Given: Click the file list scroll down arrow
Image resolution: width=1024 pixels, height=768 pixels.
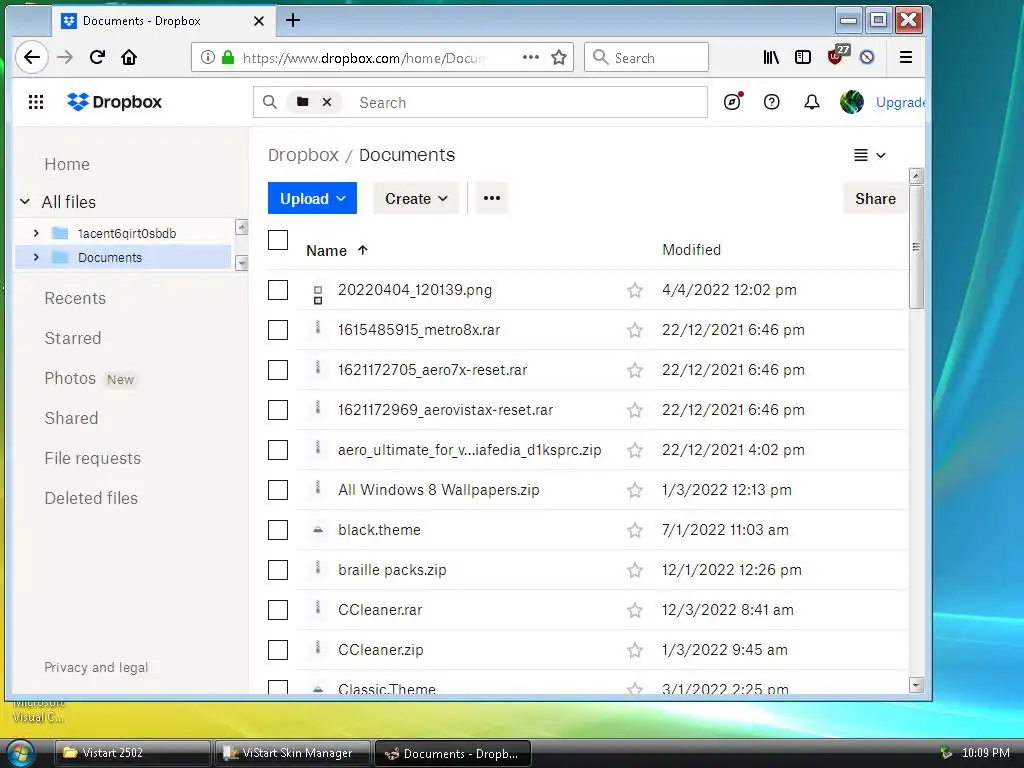Looking at the screenshot, I should click(916, 685).
